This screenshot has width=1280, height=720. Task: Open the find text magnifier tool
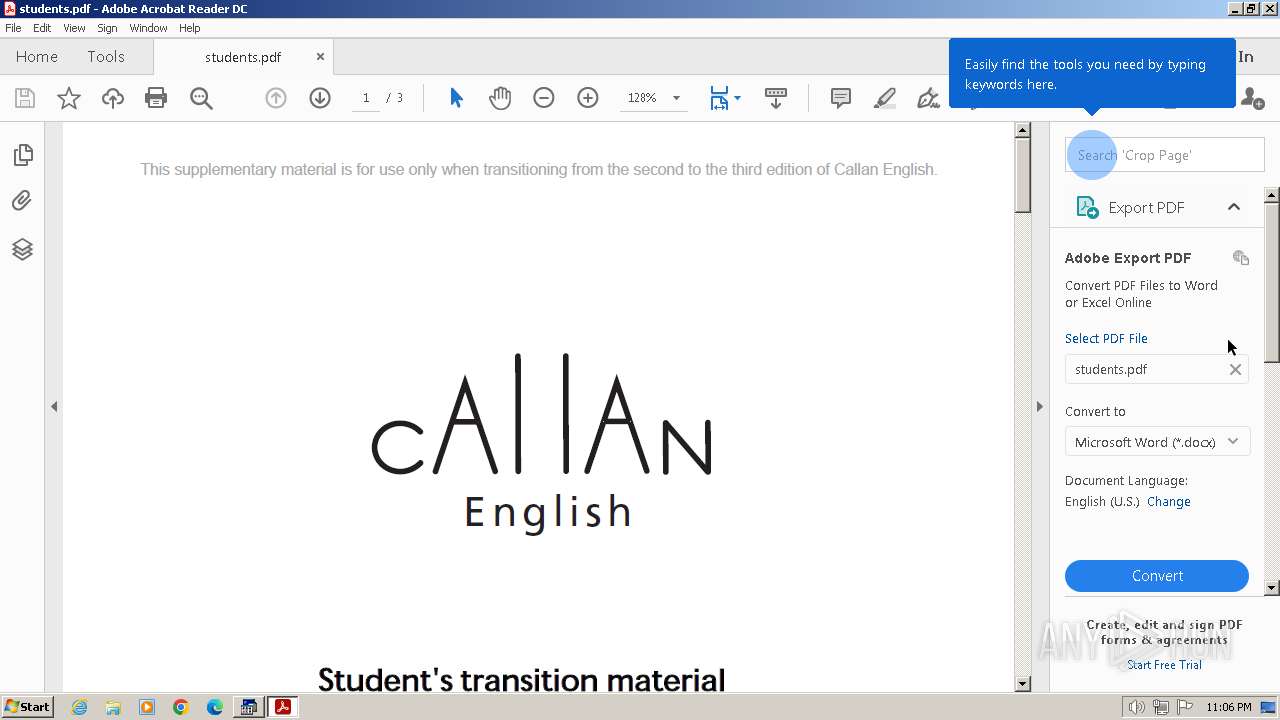201,98
